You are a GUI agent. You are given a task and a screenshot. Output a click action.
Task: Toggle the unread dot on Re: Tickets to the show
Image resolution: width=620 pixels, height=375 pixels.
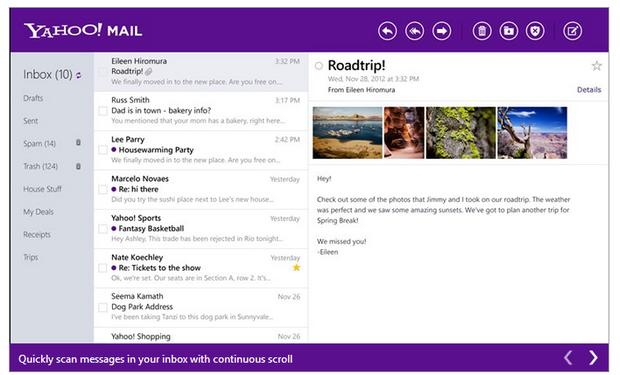click(x=114, y=268)
